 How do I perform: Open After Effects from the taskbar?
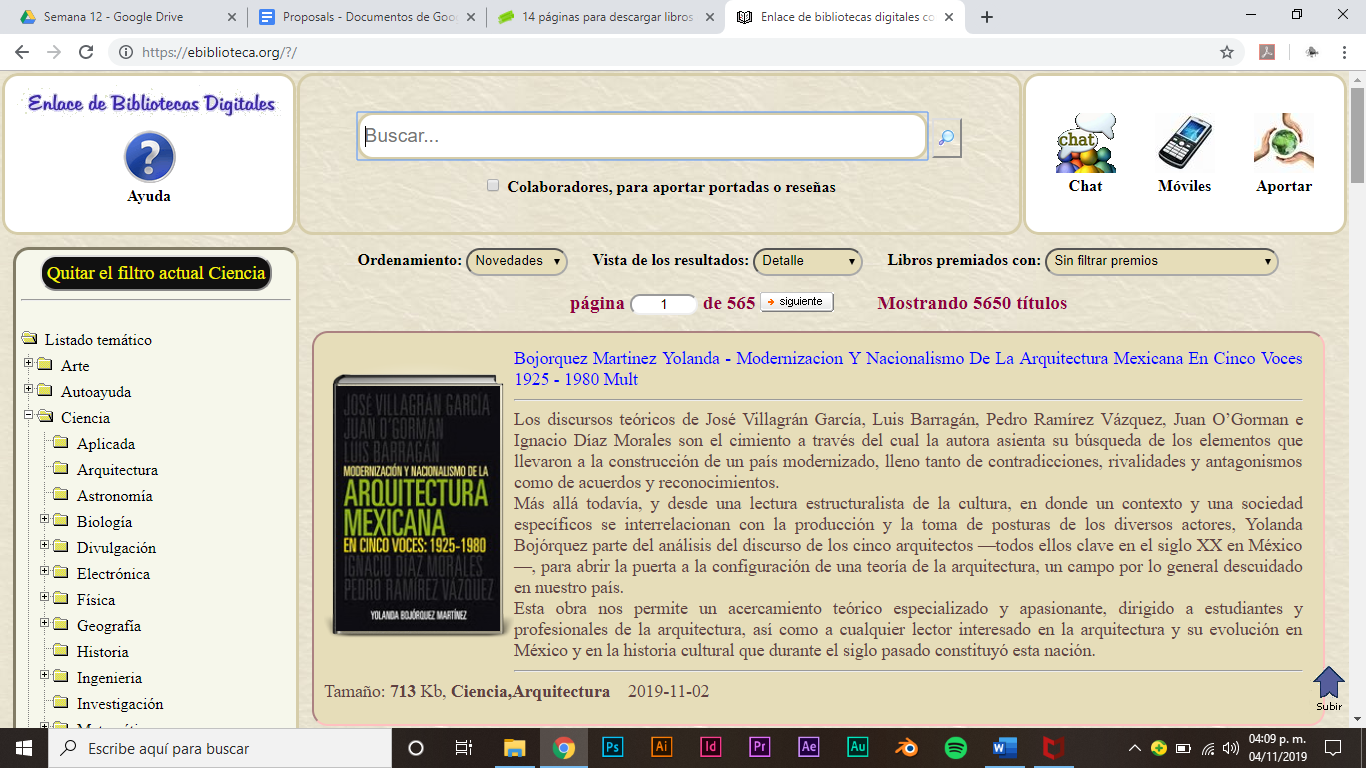[809, 747]
